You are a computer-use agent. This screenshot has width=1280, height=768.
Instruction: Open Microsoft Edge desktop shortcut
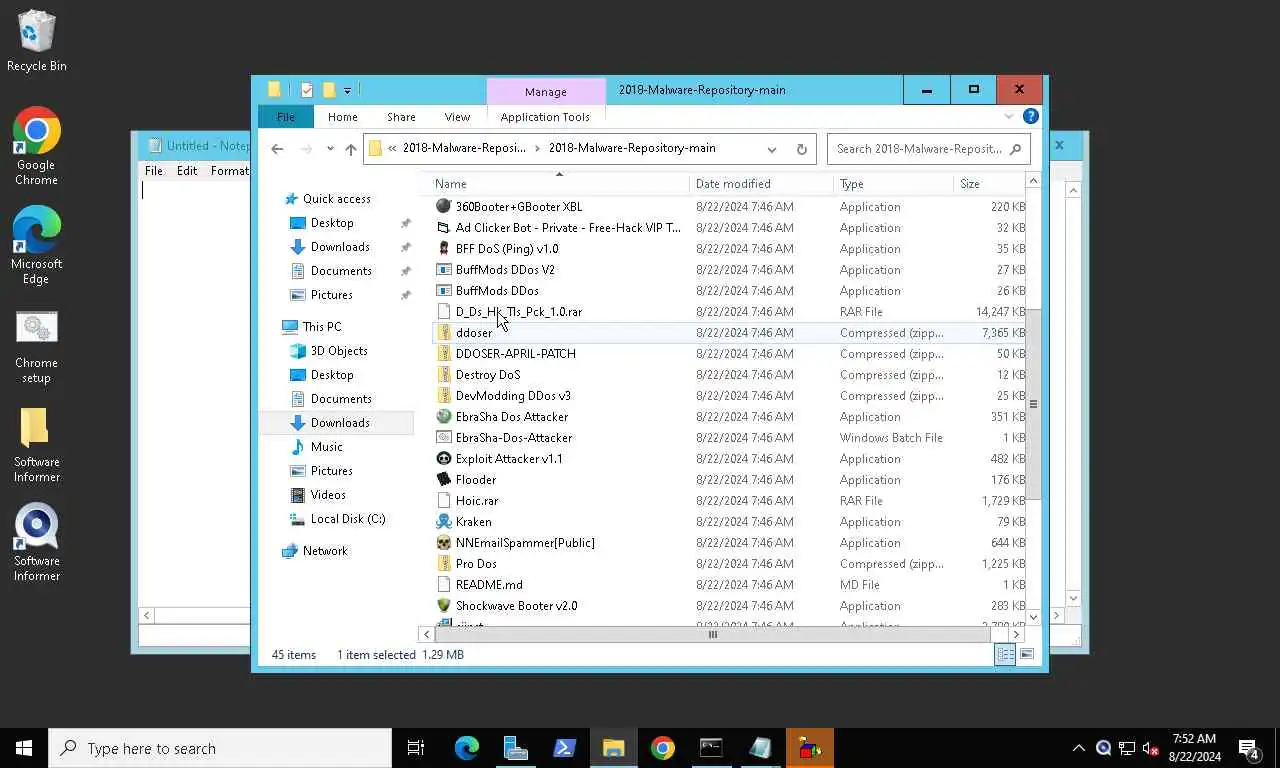[36, 245]
